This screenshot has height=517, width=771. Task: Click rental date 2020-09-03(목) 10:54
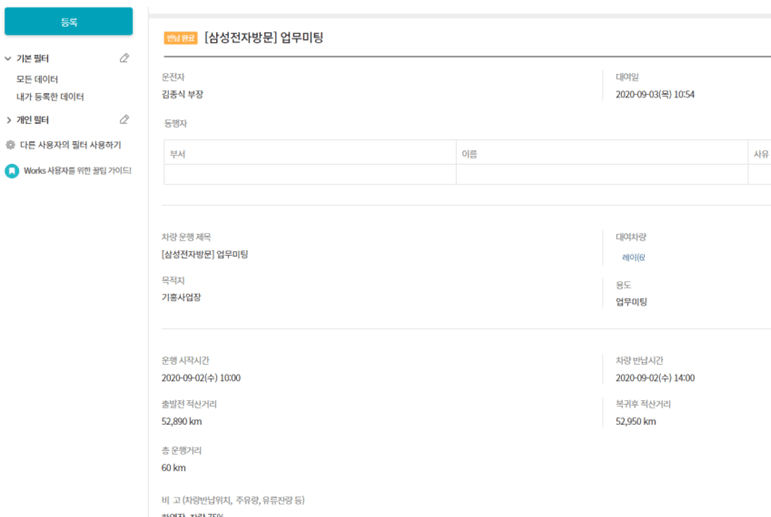click(655, 94)
